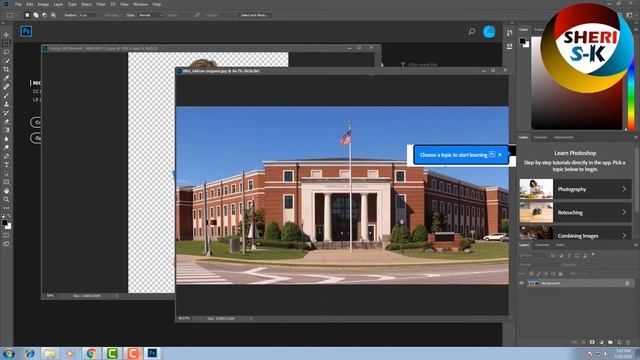Open the File menu
Viewport: 640px width, 360px height.
coord(18,4)
